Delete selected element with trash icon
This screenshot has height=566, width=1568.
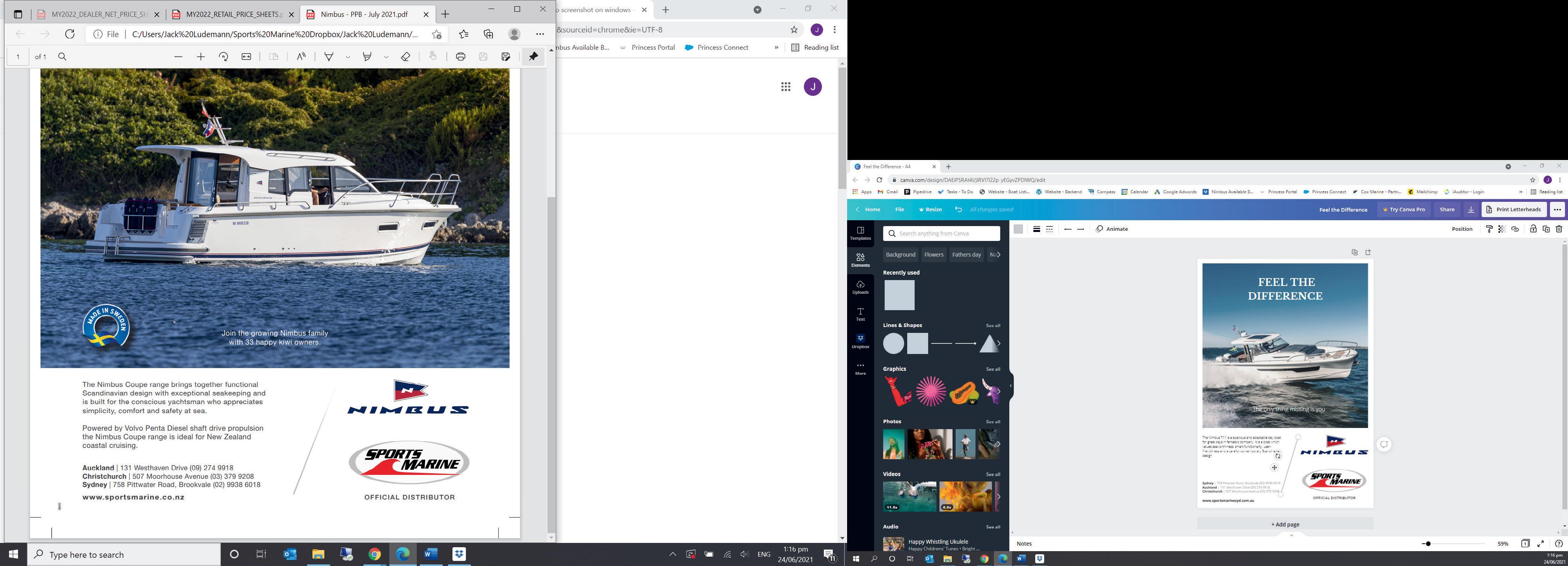pos(1559,229)
